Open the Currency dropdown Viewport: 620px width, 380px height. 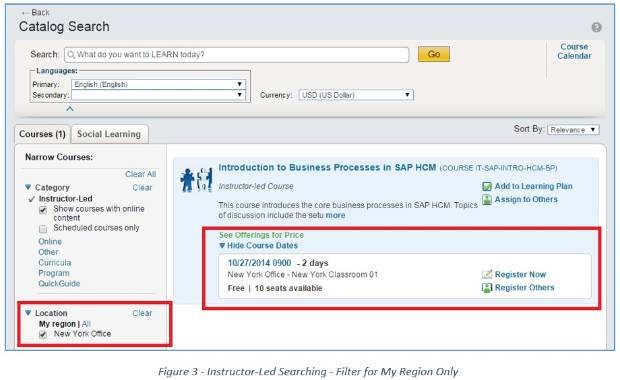[x=356, y=95]
